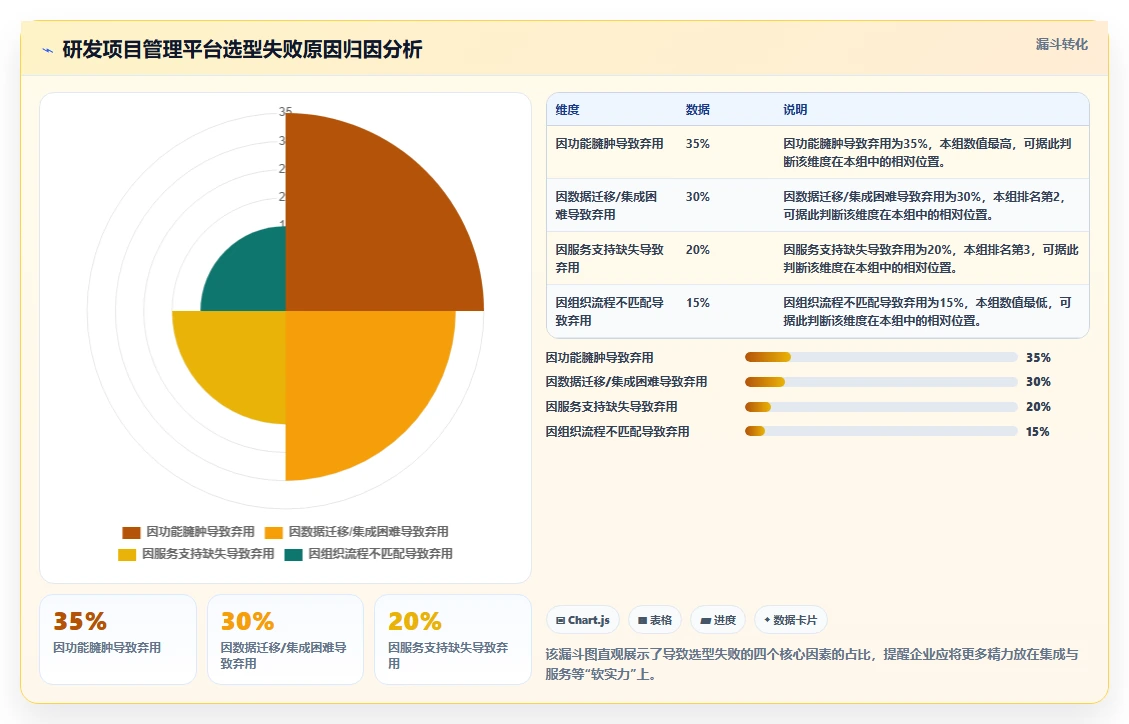Open the 30% 因数据迁移/集成困难 data card

pyautogui.click(x=285, y=639)
